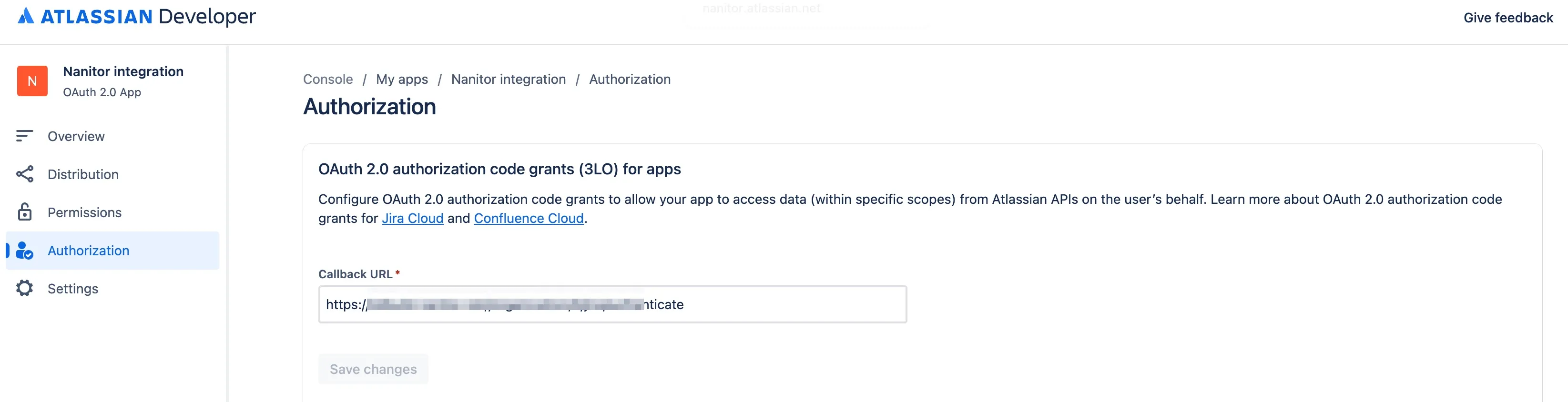Open Permissions page from sidebar
The width and height of the screenshot is (1568, 402).
click(85, 212)
